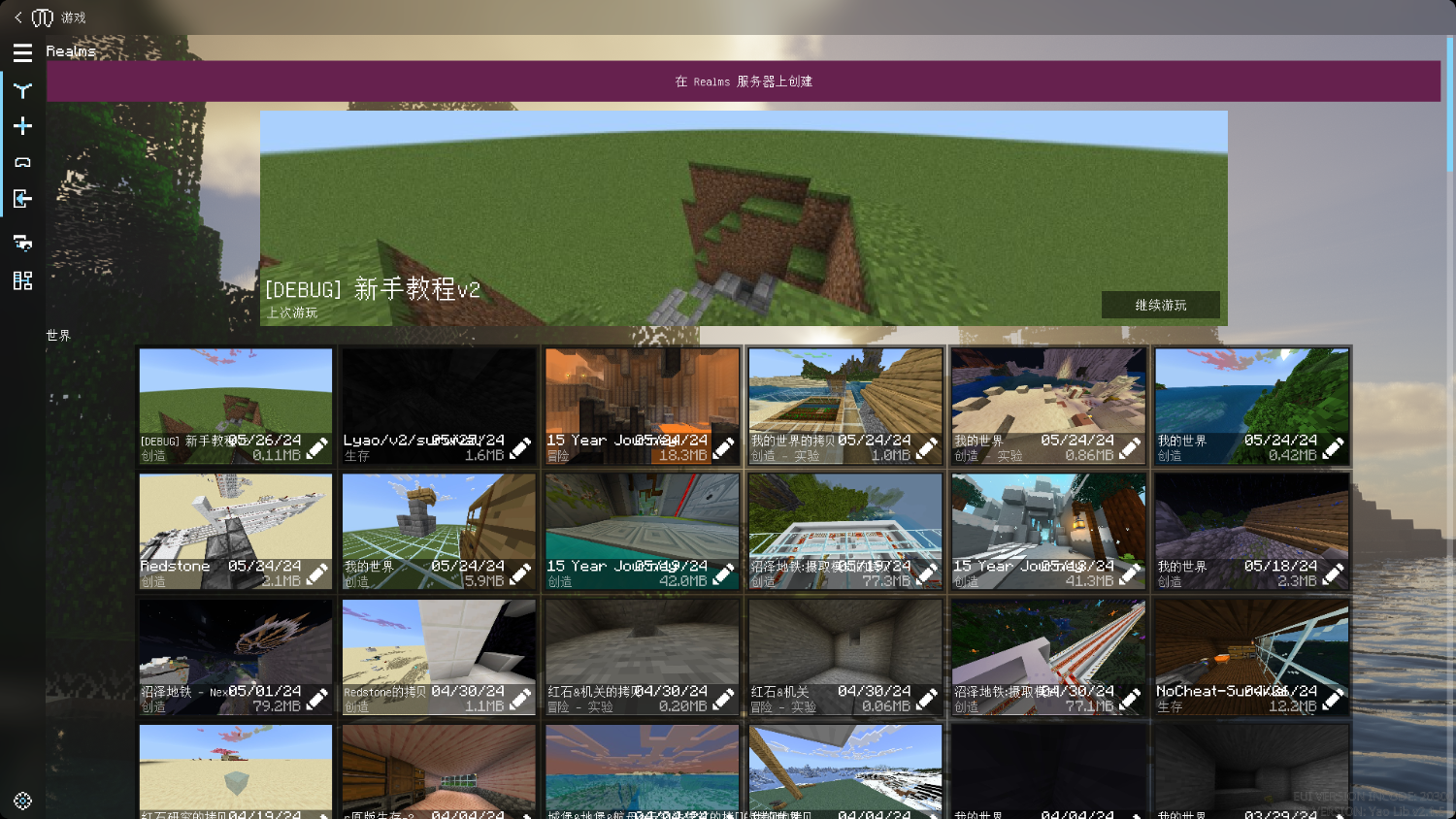Edit the 15 Year Journey 18.3MB world
Screen dimensions: 1456x819
pyautogui.click(x=724, y=448)
